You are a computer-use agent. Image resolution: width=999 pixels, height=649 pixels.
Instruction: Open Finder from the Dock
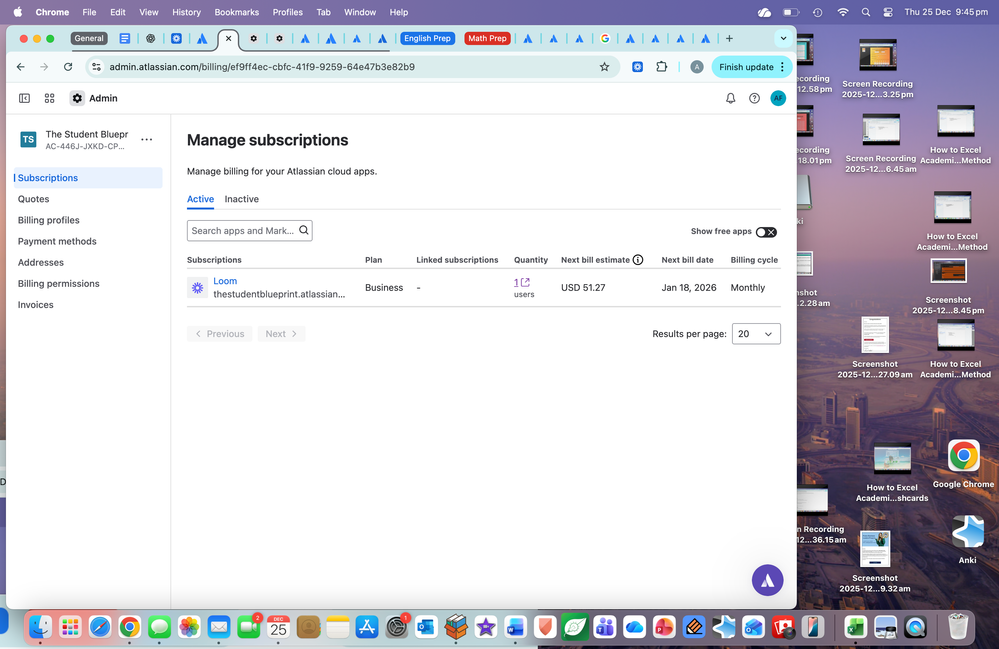point(40,627)
